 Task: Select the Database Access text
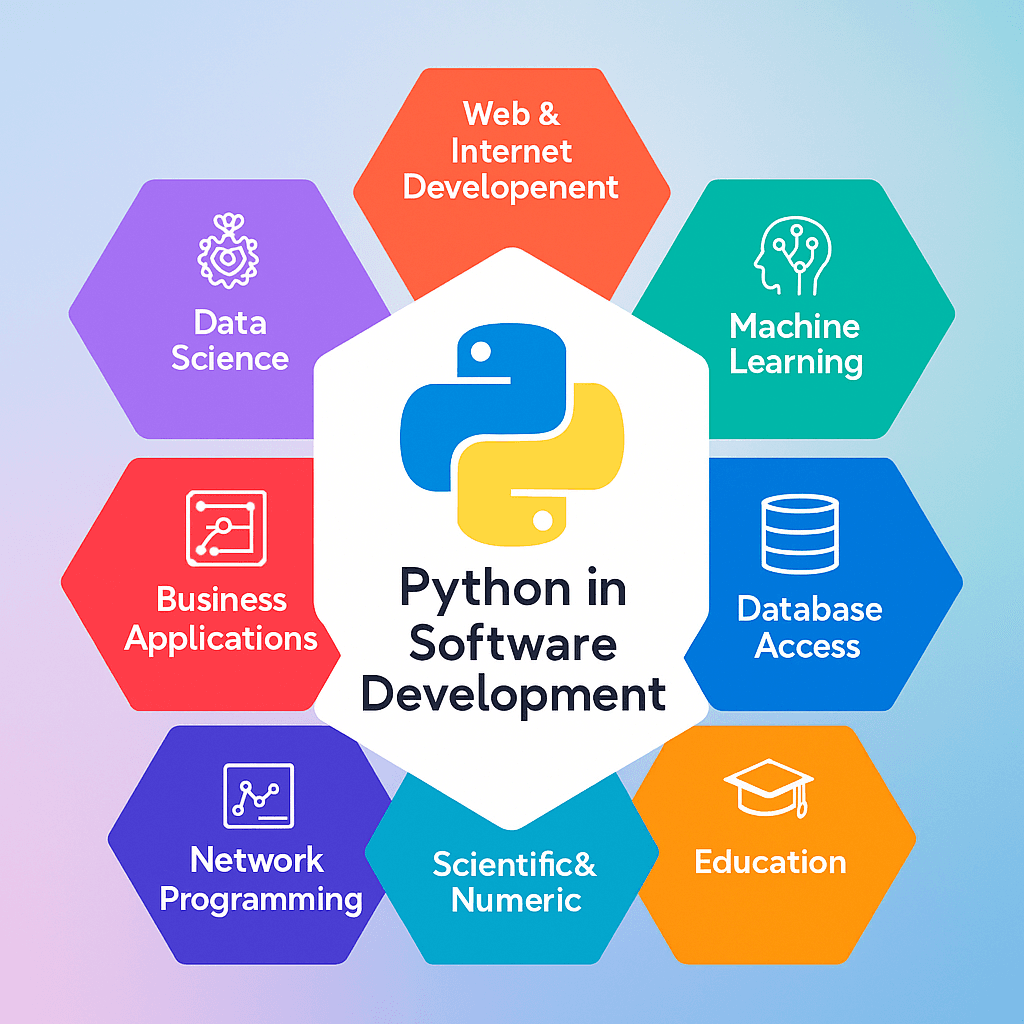(808, 627)
